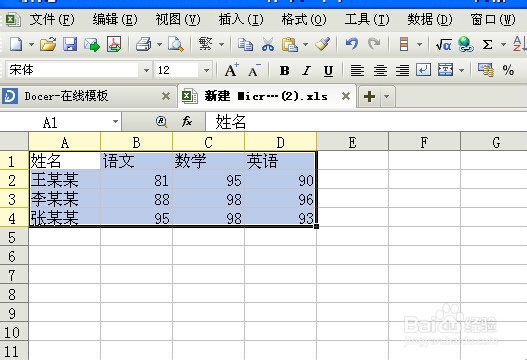Click the fx insert function button
This screenshot has width=527, height=360.
187,121
